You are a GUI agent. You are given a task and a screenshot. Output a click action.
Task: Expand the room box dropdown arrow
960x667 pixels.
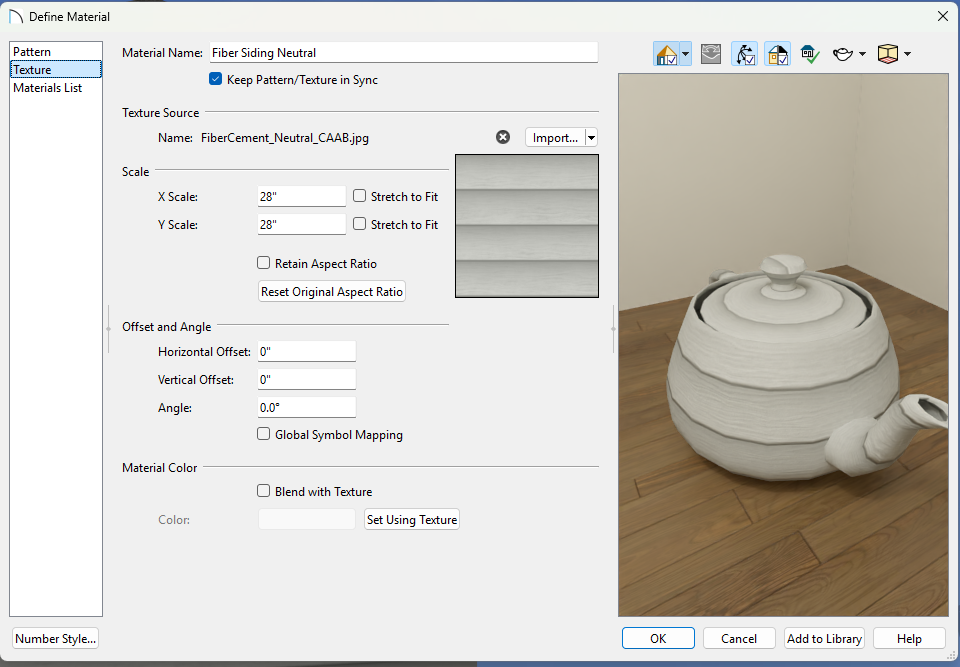(x=907, y=54)
